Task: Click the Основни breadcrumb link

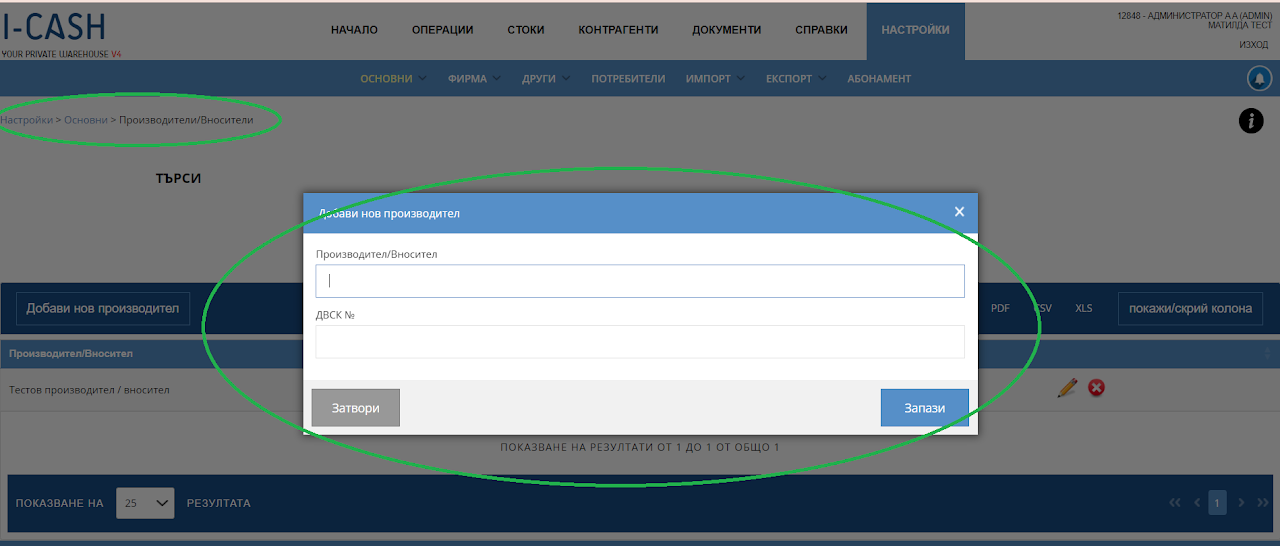Action: pyautogui.click(x=86, y=120)
